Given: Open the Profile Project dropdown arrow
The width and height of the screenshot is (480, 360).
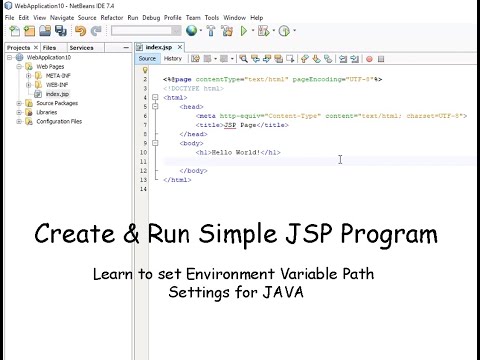Looking at the screenshot, I should (x=294, y=31).
